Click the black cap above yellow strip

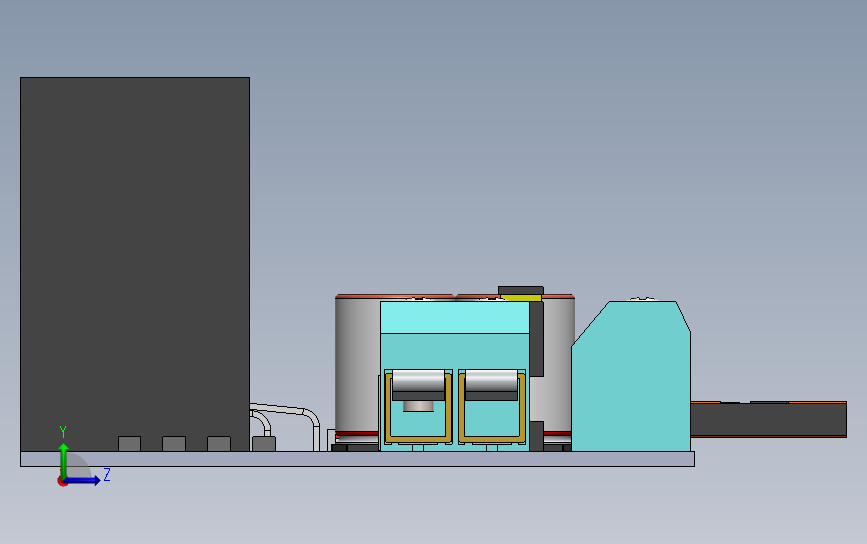(x=521, y=291)
